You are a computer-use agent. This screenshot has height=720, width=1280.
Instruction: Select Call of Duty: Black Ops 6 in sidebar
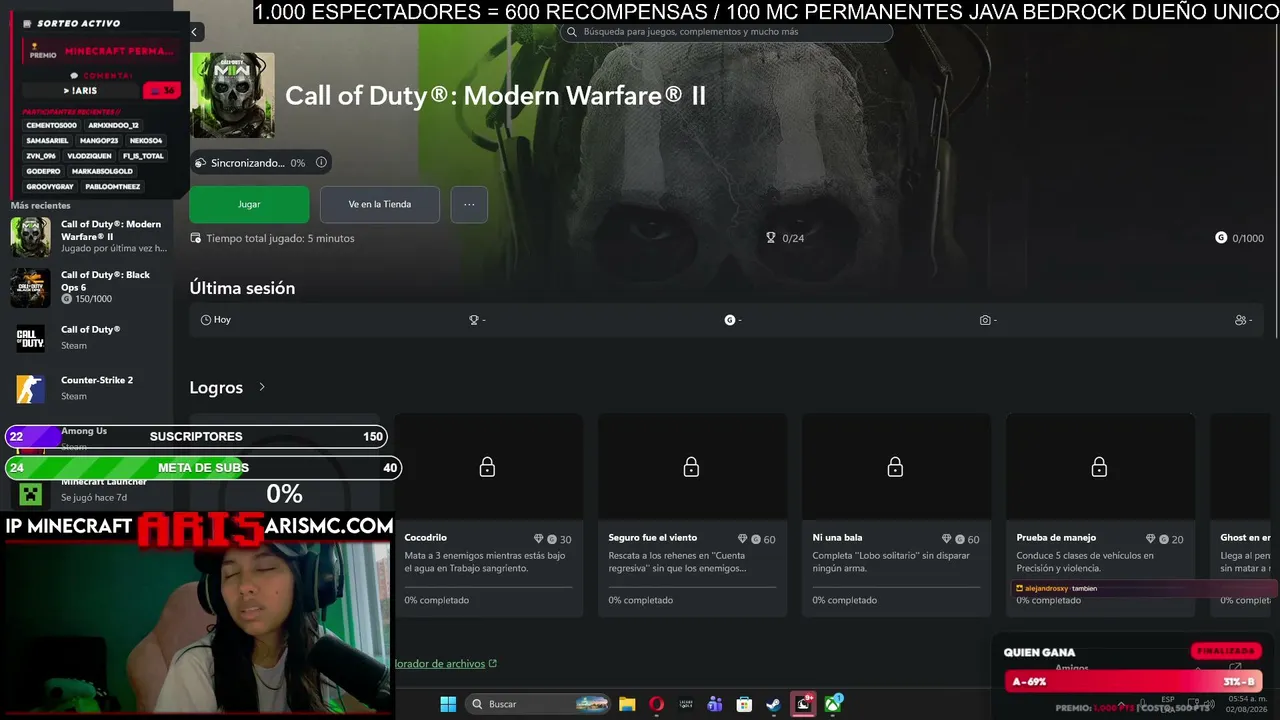pyautogui.click(x=90, y=287)
